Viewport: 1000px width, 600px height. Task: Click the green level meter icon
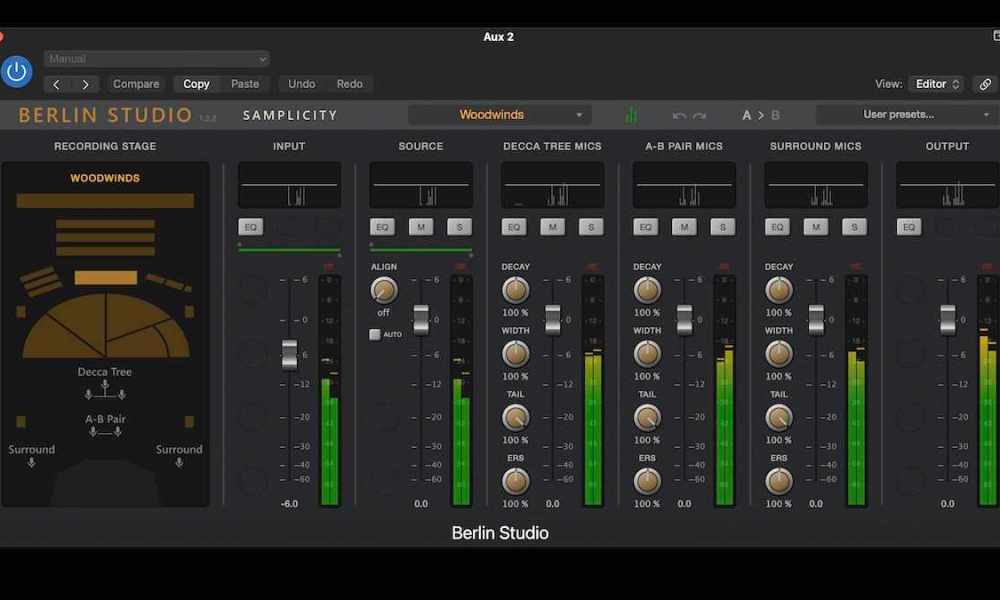point(630,115)
